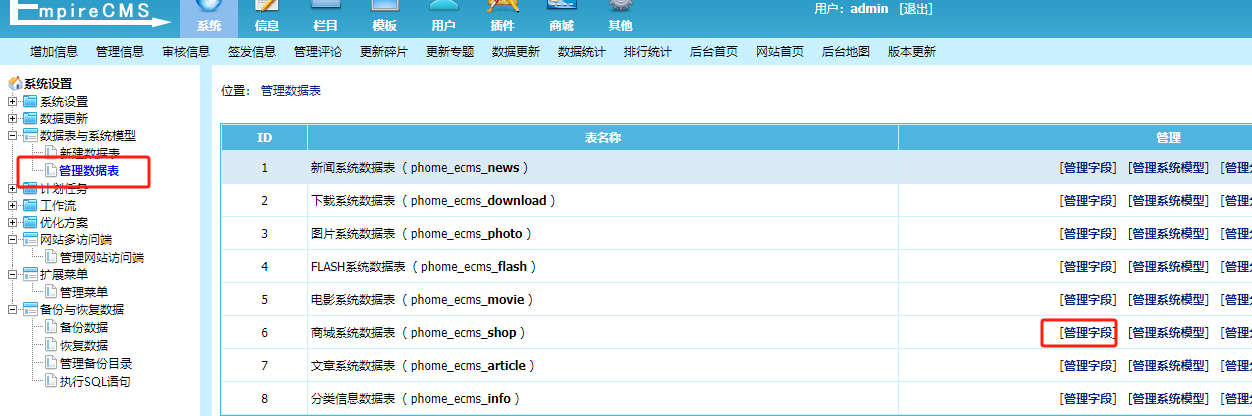Open 管理字段 for phome_ecms_article table
The width and height of the screenshot is (1252, 416).
coord(1088,366)
